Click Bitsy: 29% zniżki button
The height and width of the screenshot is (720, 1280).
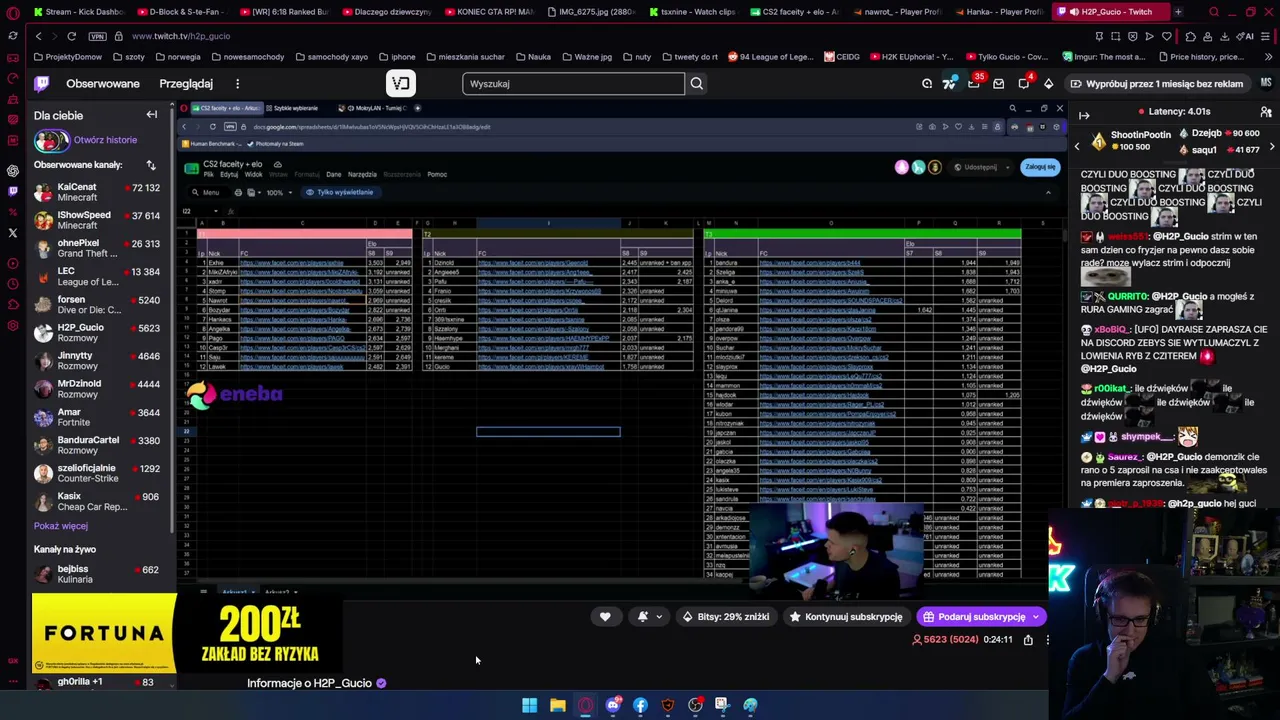[725, 617]
